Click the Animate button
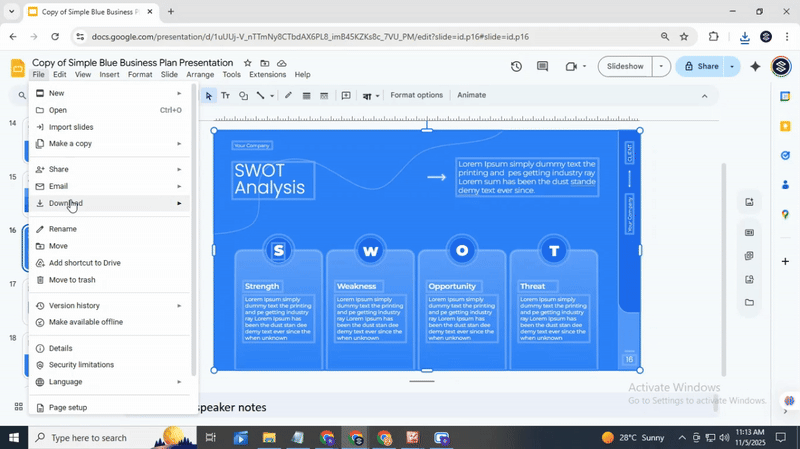 click(471, 96)
